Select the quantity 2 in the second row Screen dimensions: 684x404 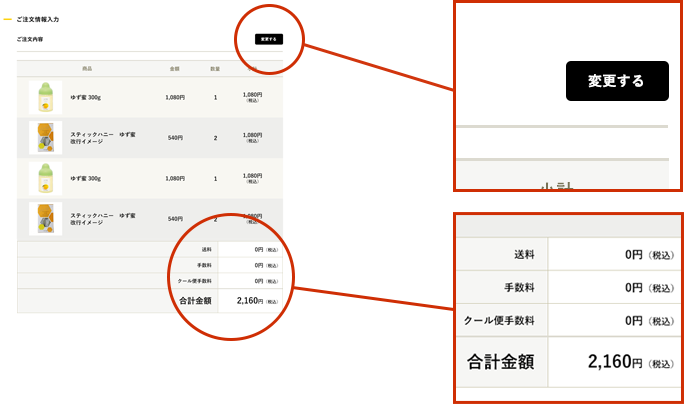(215, 137)
